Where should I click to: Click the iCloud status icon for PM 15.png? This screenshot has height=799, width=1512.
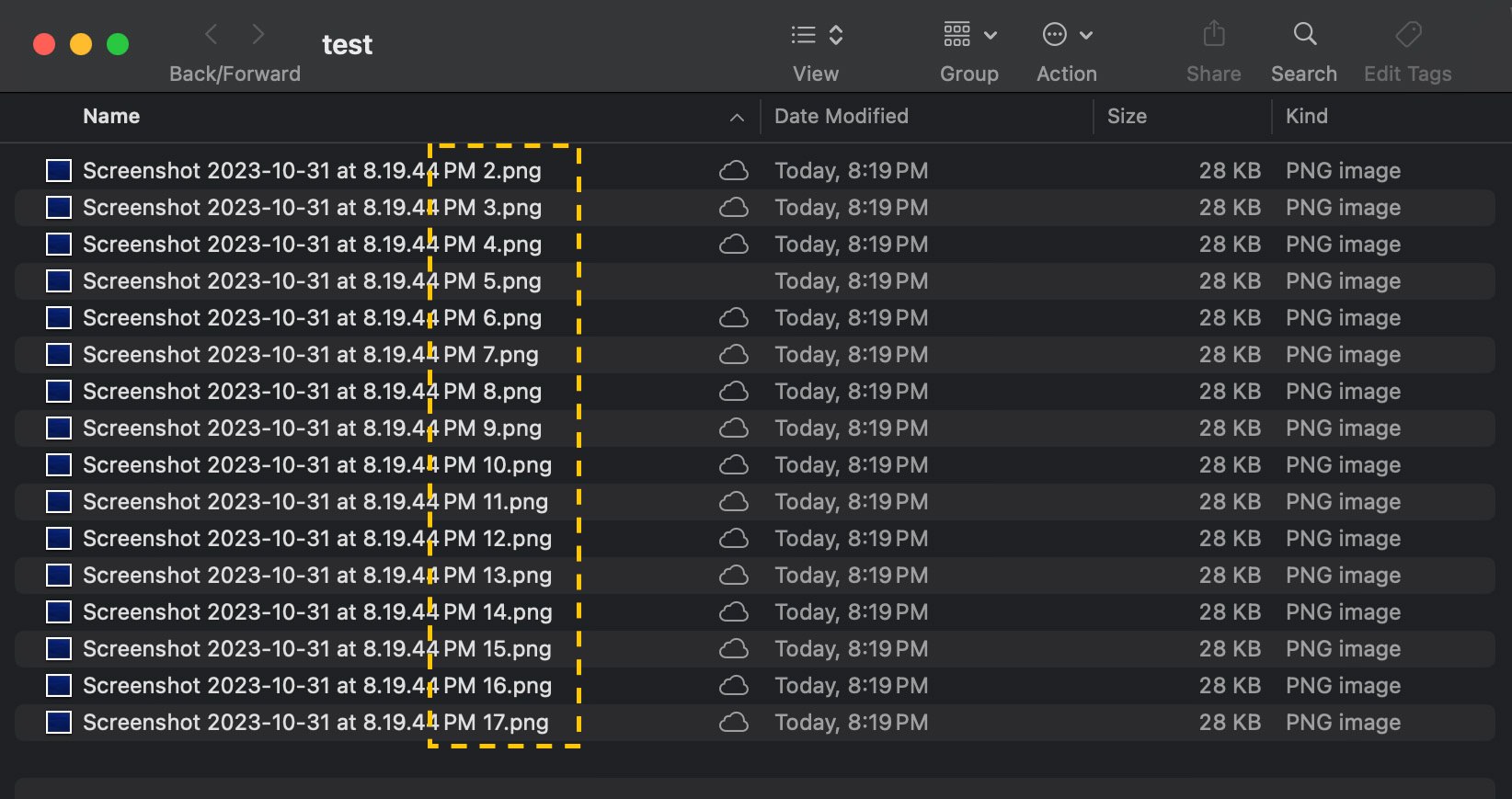click(733, 649)
